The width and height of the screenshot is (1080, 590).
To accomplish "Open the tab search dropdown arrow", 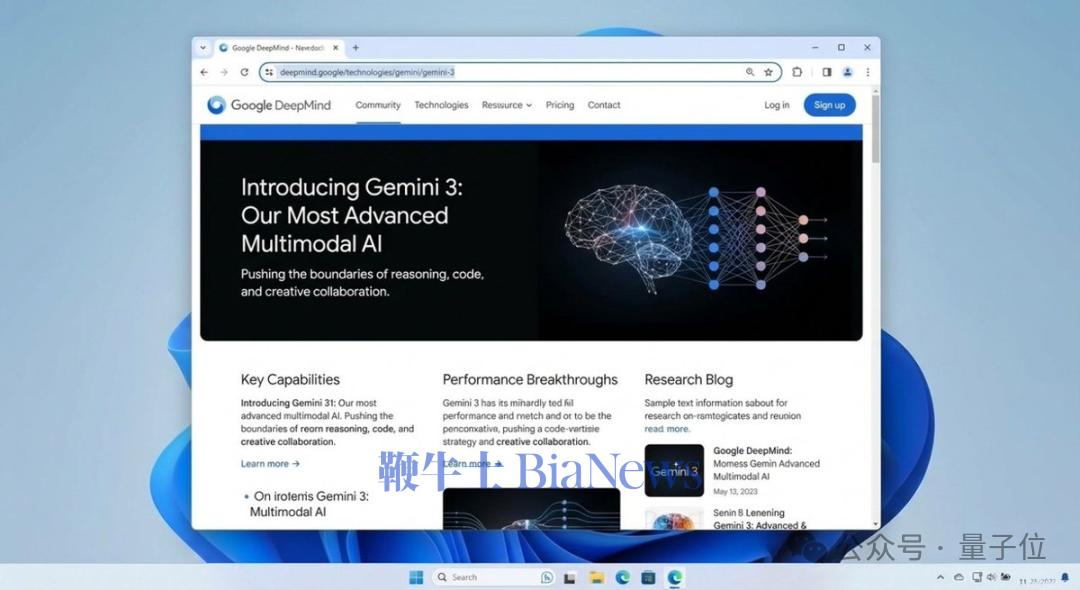I will pyautogui.click(x=203, y=47).
